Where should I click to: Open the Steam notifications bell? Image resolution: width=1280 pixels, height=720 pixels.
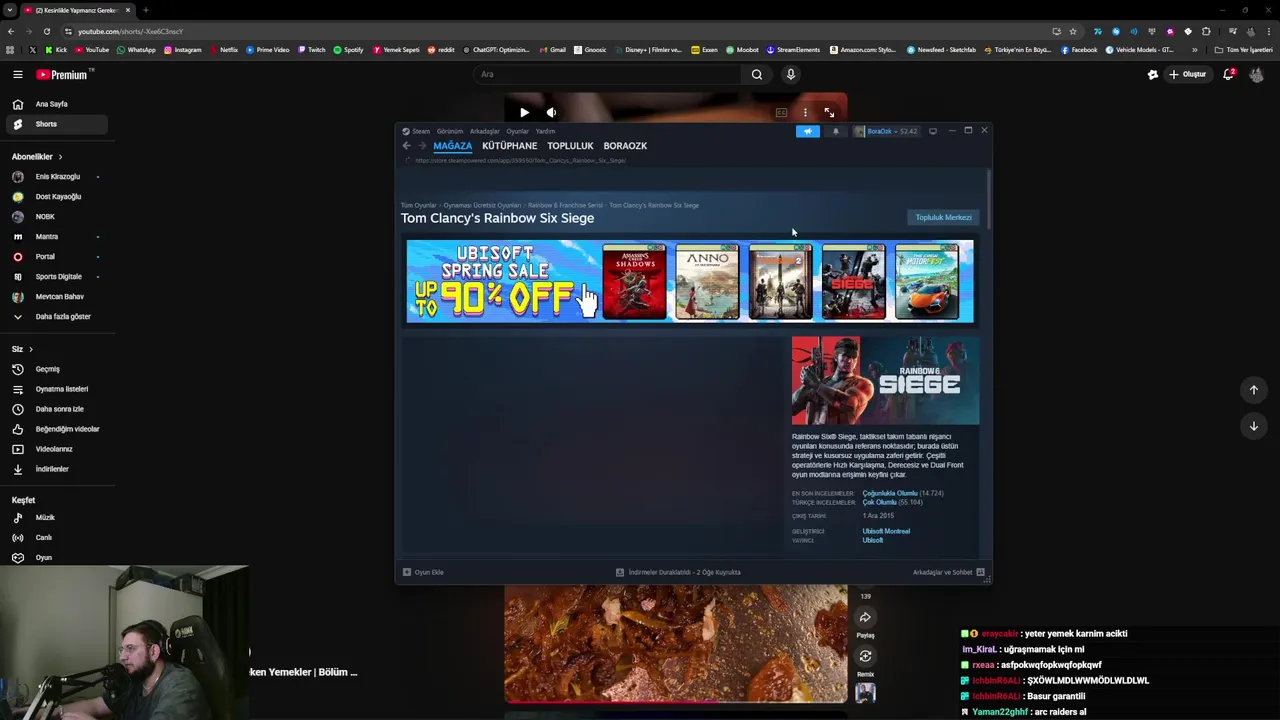coord(836,131)
